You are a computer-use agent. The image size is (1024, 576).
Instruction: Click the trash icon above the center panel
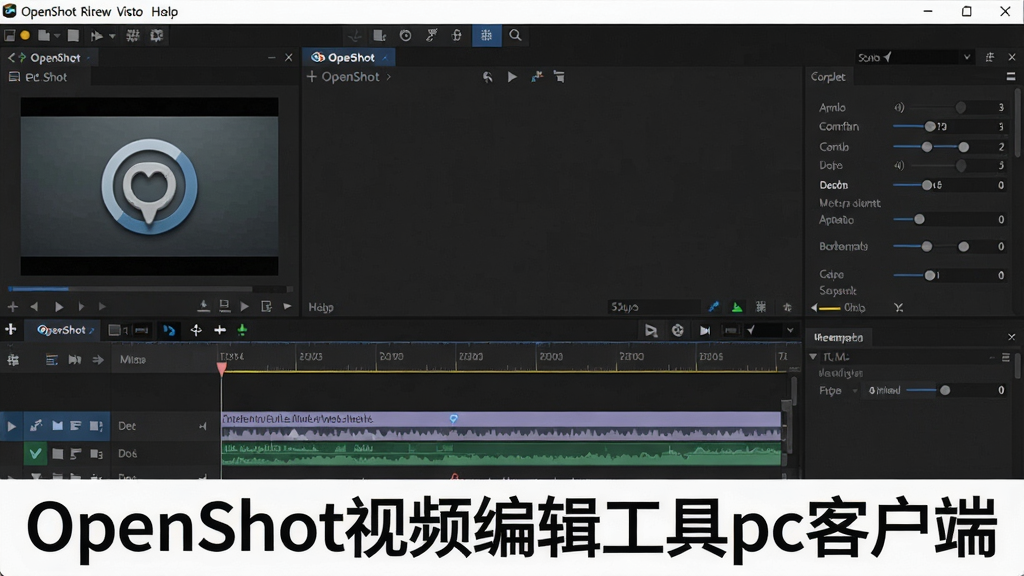559,77
